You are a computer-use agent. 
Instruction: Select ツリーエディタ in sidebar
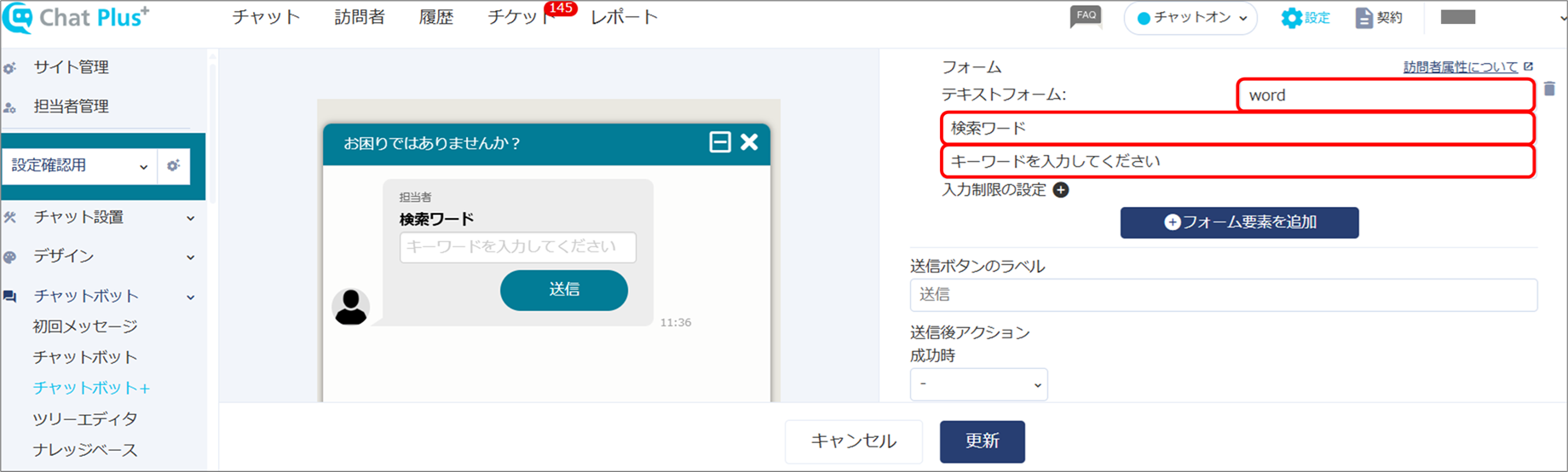(x=85, y=419)
